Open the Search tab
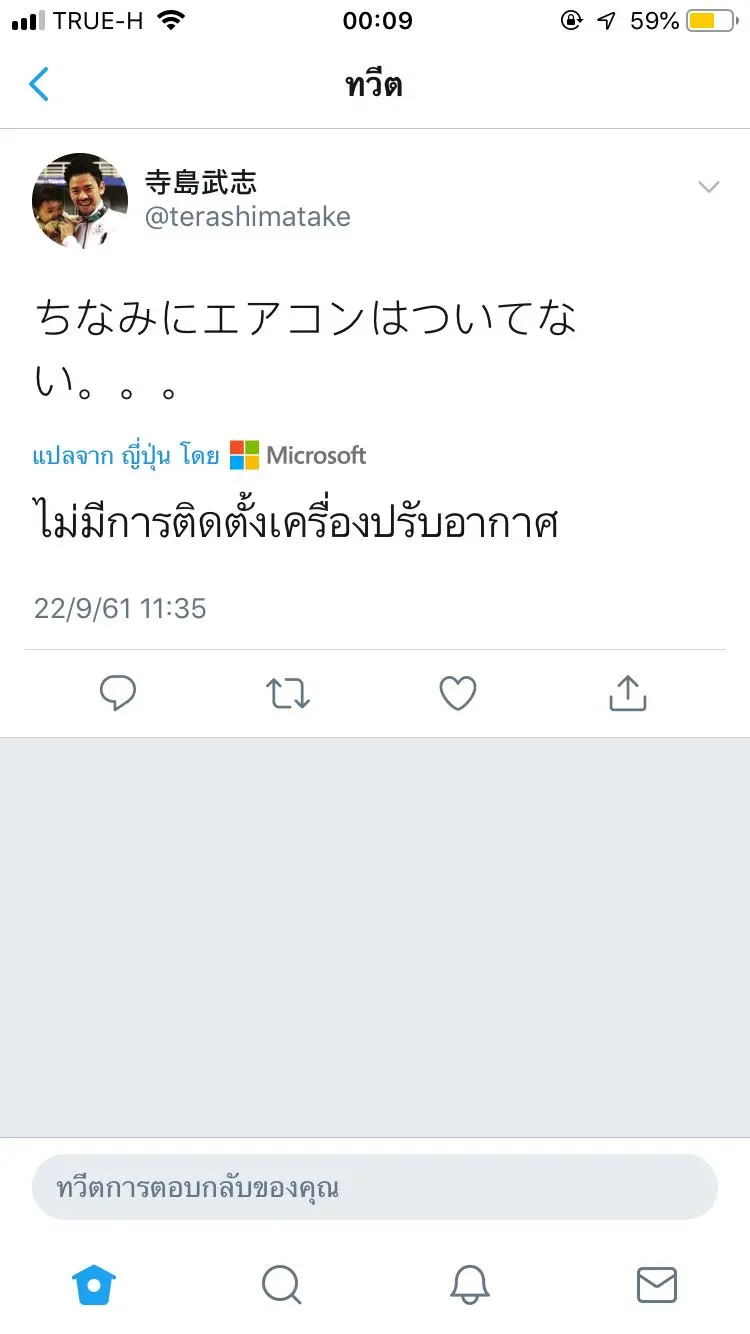Image resolution: width=750 pixels, height=1334 pixels. coord(281,1285)
